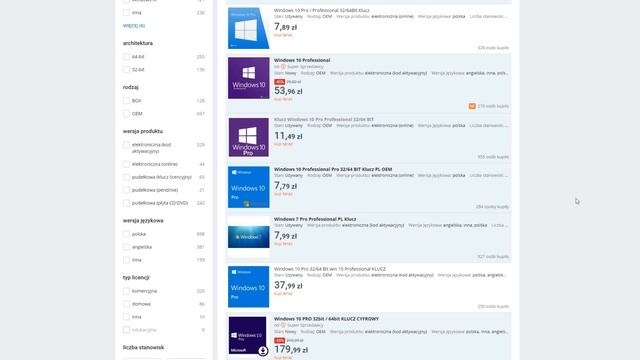Screen dimensions: 640x360
Task: Open Windows 10 Professional Pro 32/64 BIT Klucz PL OEM
Action: coord(333,169)
